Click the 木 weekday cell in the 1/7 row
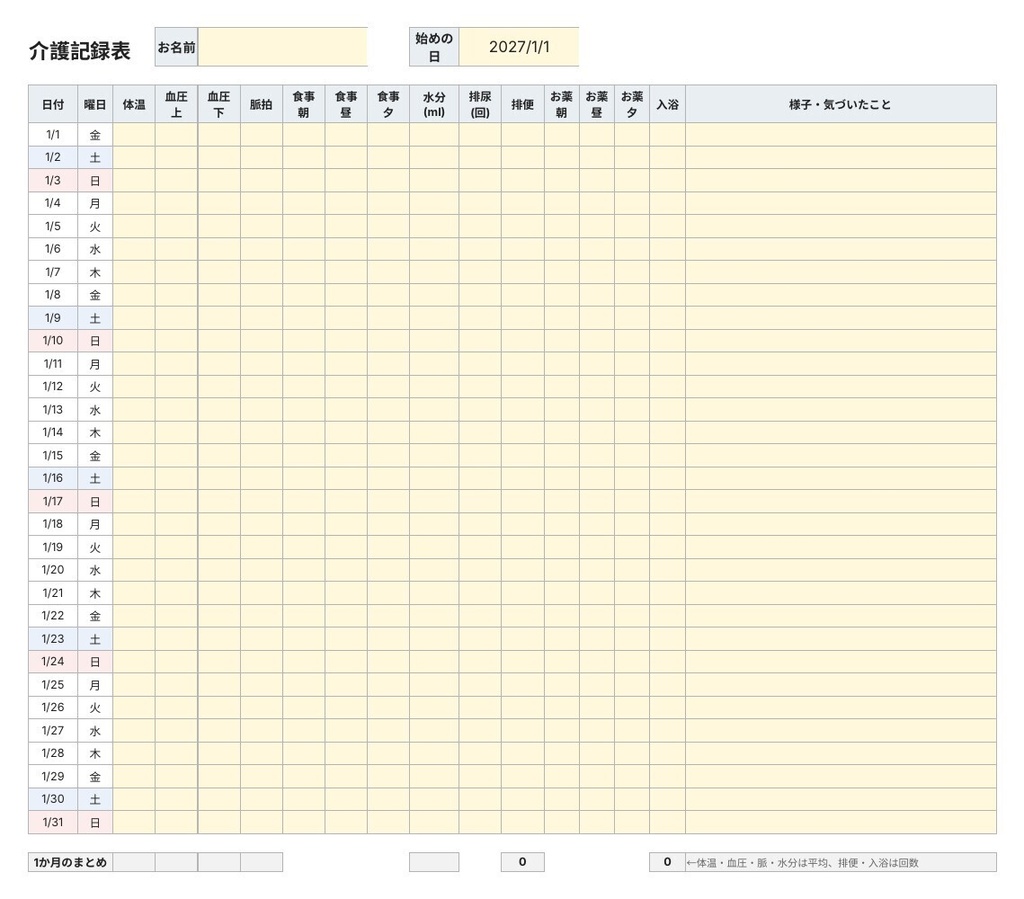Image resolution: width=1024 pixels, height=899 pixels. point(95,272)
